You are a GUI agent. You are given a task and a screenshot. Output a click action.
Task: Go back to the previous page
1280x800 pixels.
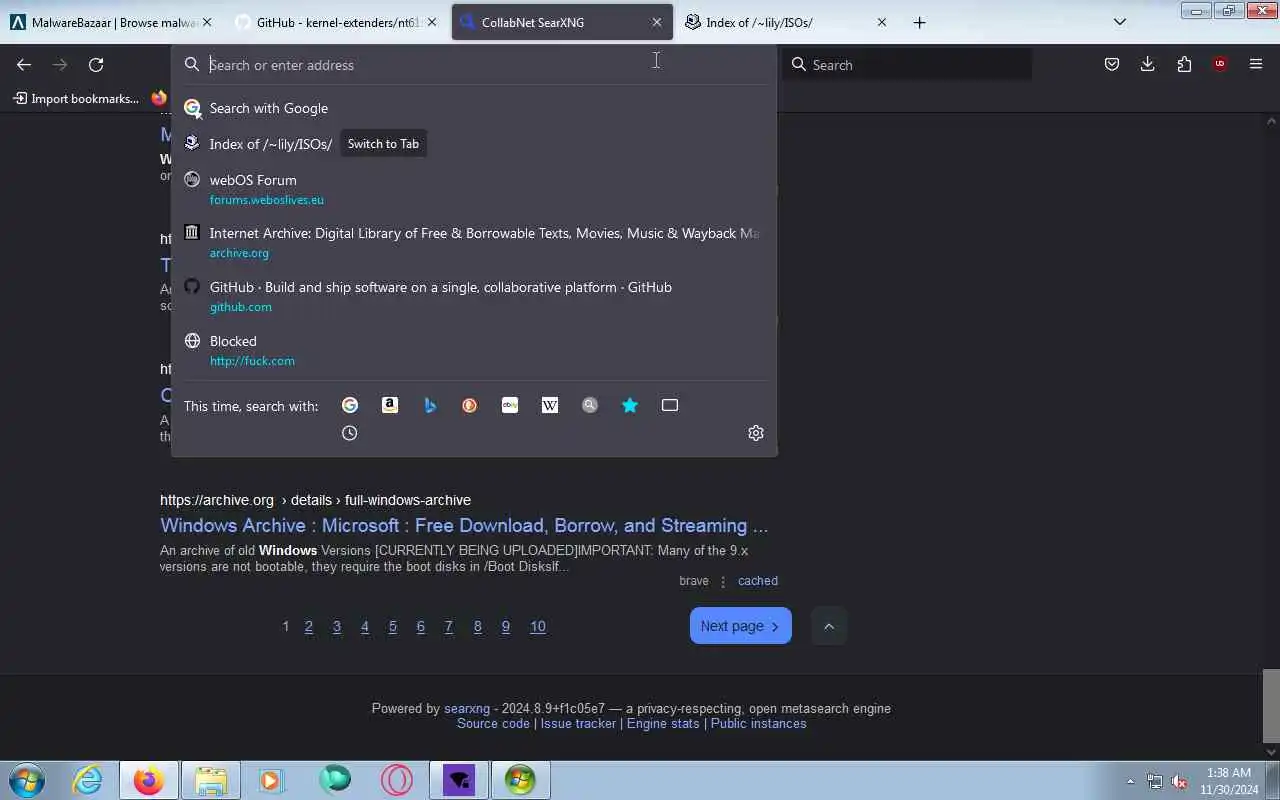24,64
